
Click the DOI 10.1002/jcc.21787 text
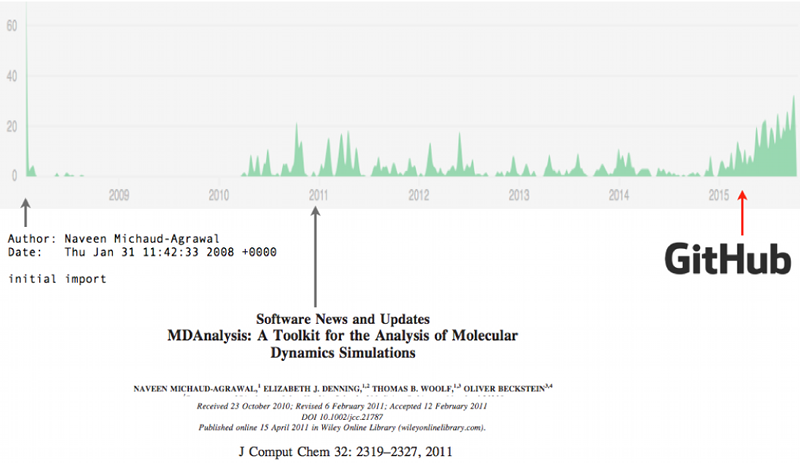342,417
